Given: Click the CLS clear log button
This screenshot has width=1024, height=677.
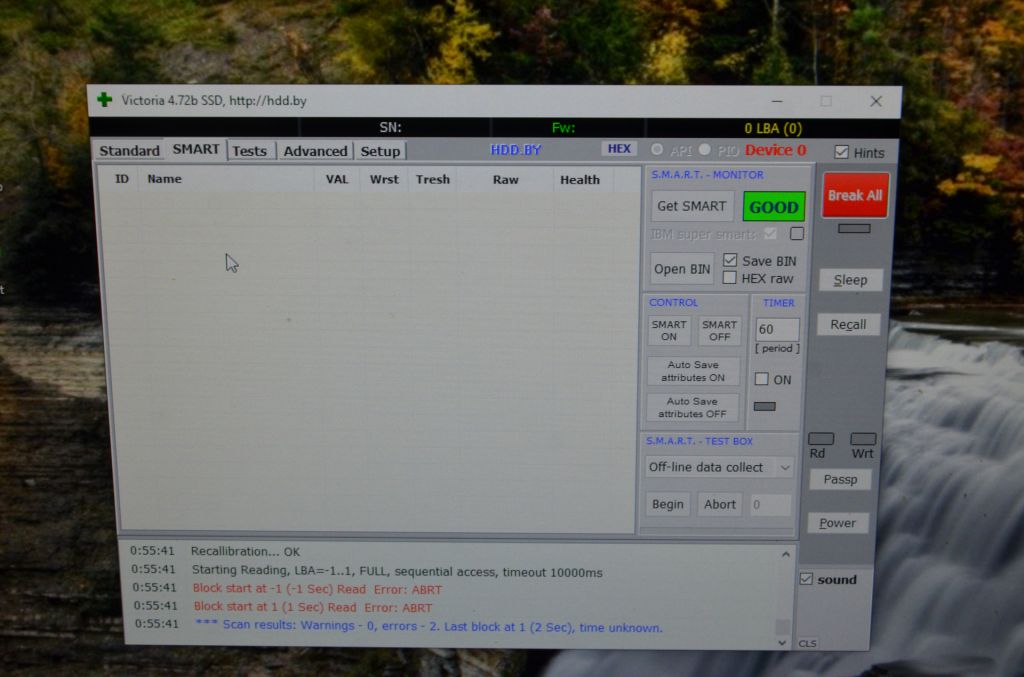Looking at the screenshot, I should click(x=807, y=643).
